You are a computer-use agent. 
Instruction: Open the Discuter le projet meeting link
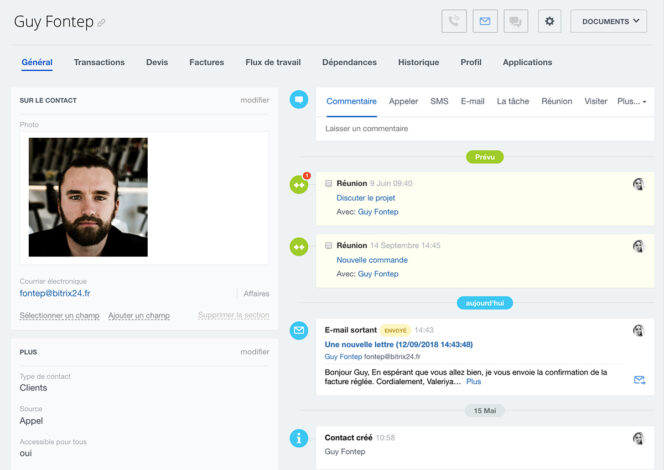pyautogui.click(x=365, y=198)
